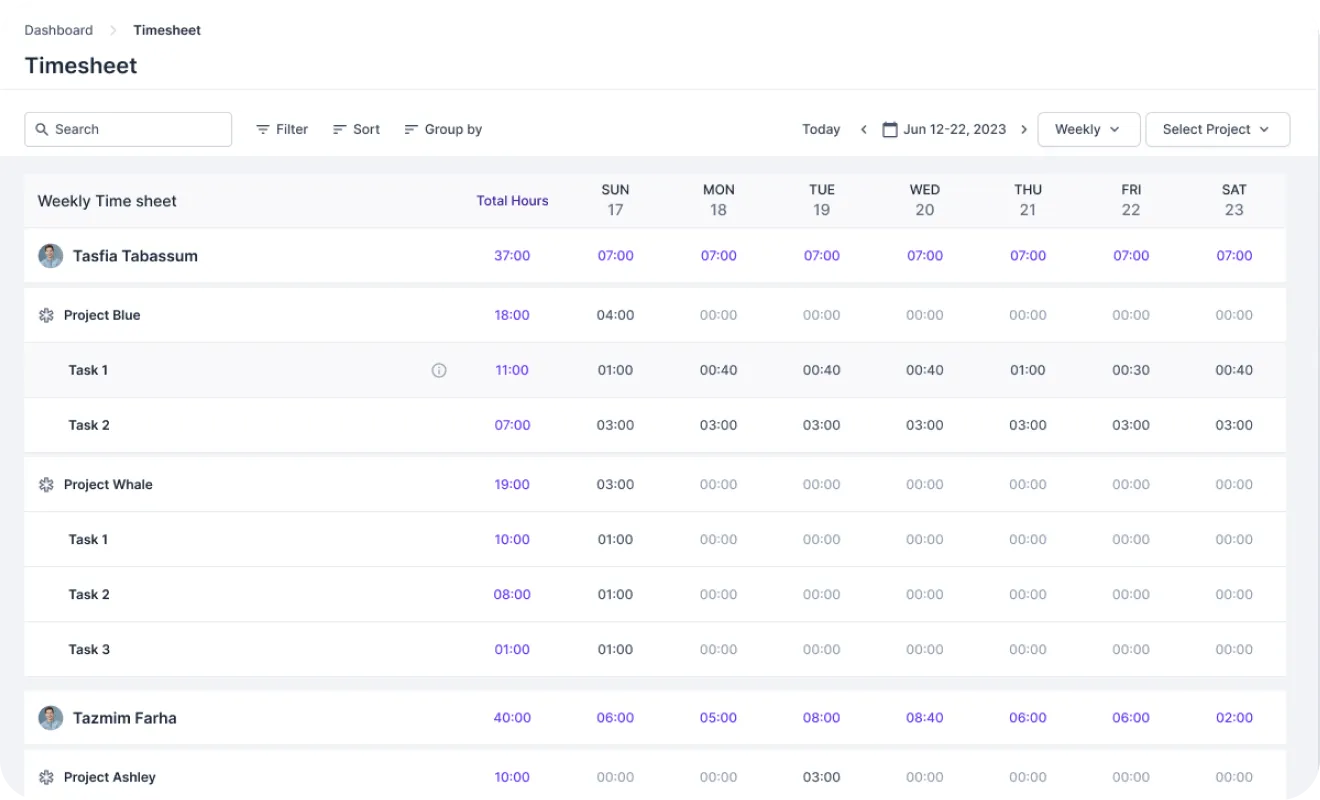1320x800 pixels.
Task: Open Tazmim Farha's avatar
Action: coord(50,718)
